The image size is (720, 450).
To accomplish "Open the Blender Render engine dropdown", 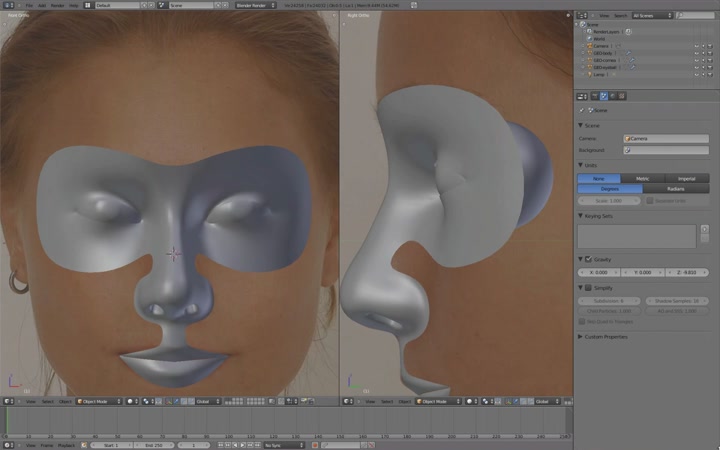I will [256, 5].
